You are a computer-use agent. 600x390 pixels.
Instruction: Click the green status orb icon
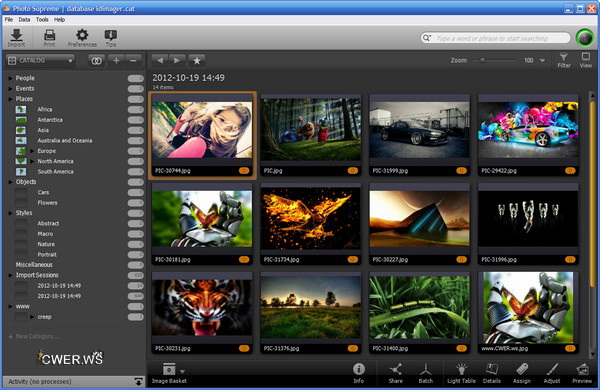click(x=584, y=38)
